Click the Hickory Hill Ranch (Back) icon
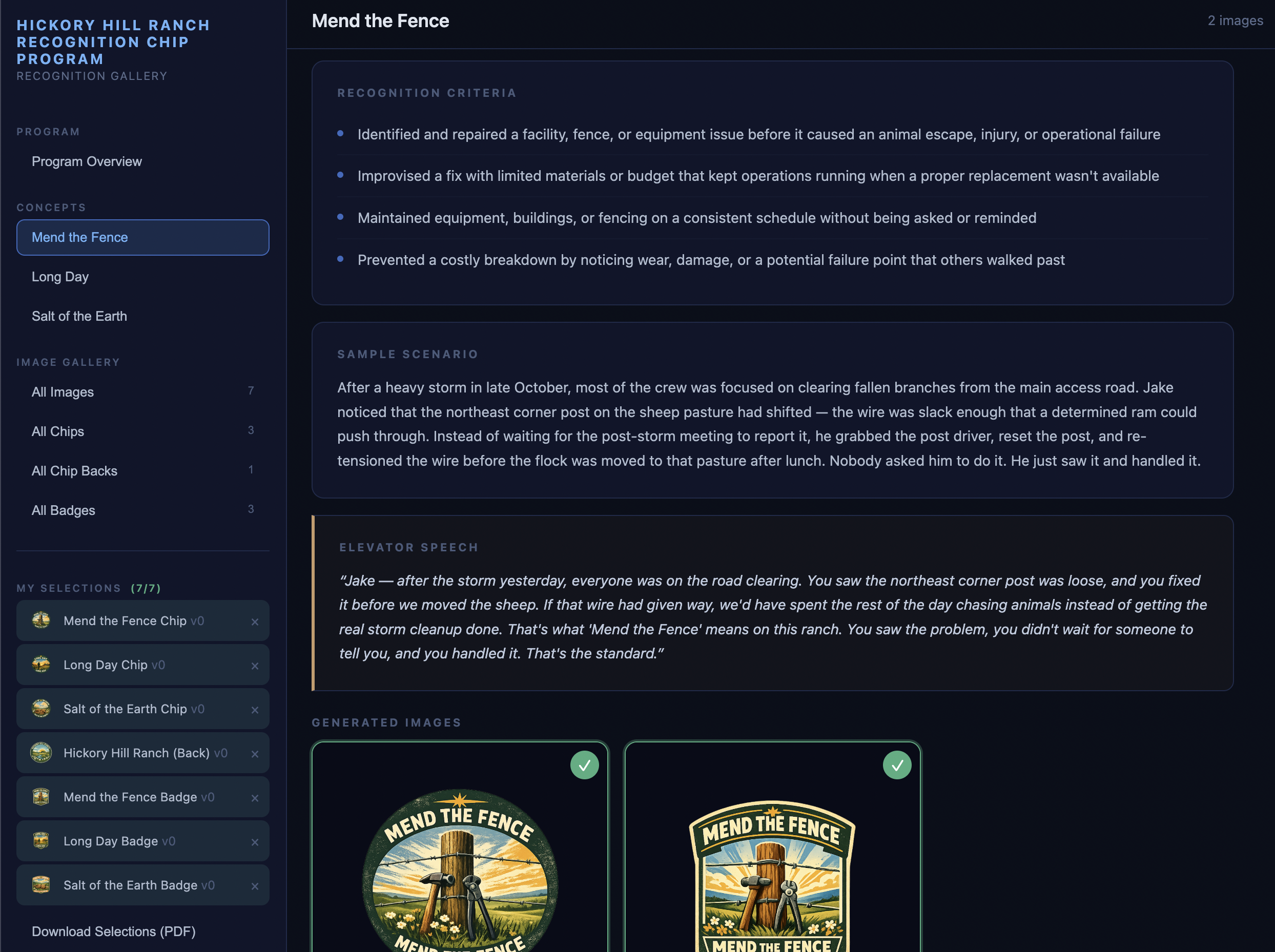The width and height of the screenshot is (1275, 952). point(41,753)
